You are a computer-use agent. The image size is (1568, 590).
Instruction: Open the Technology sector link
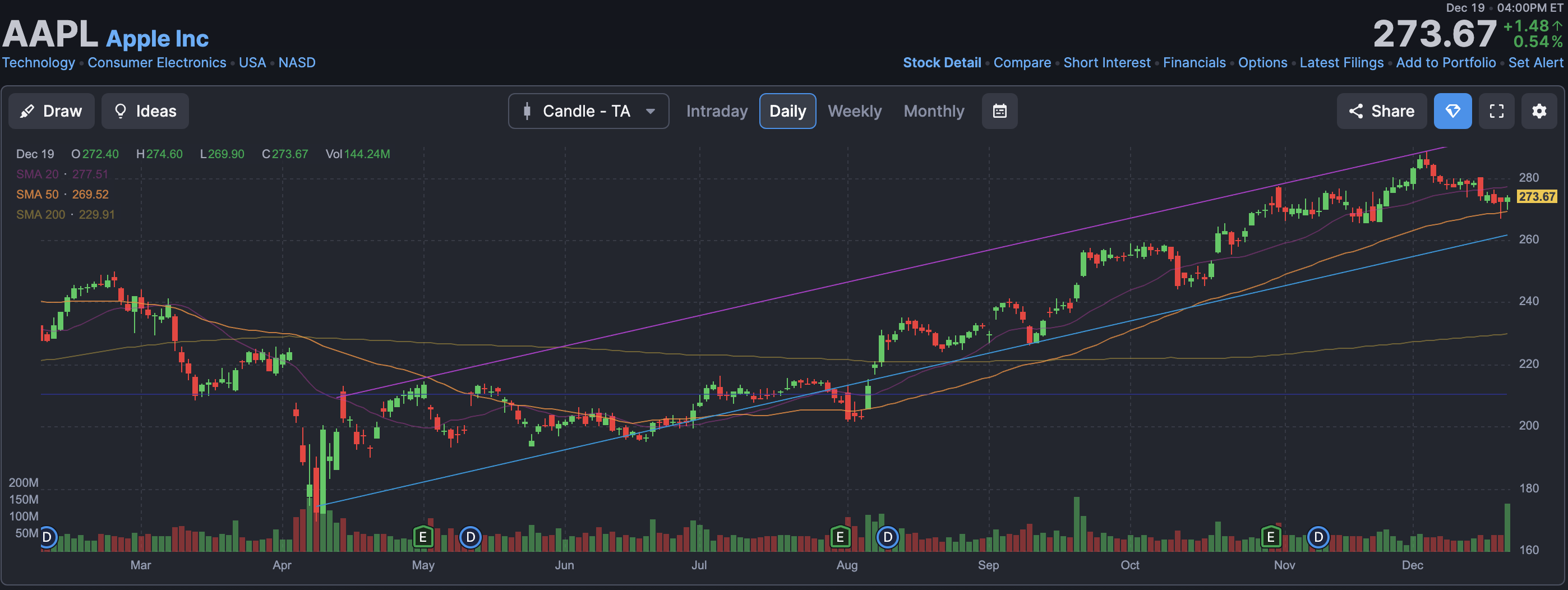click(x=38, y=63)
